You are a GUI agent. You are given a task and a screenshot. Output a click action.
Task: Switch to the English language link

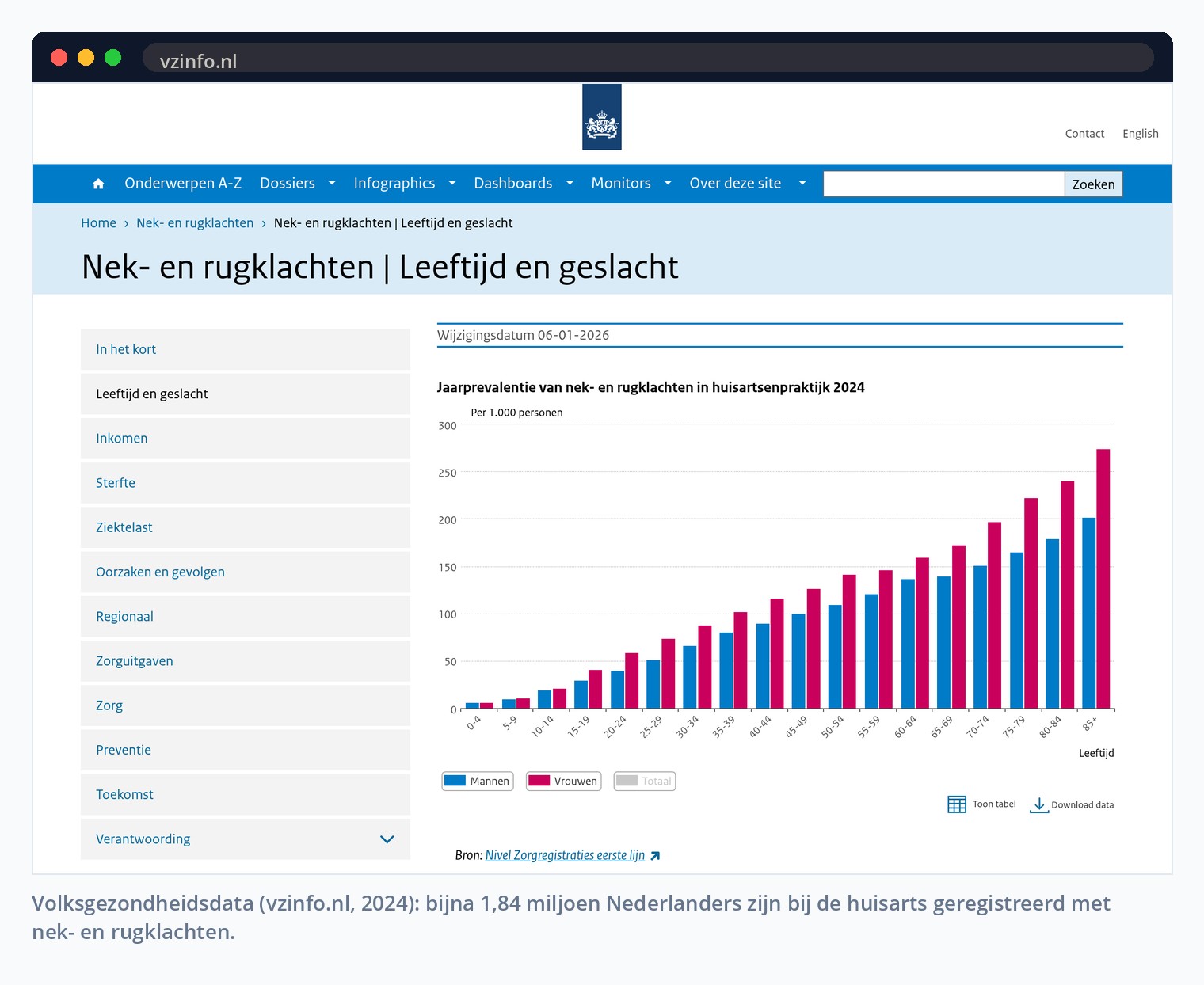point(1141,134)
